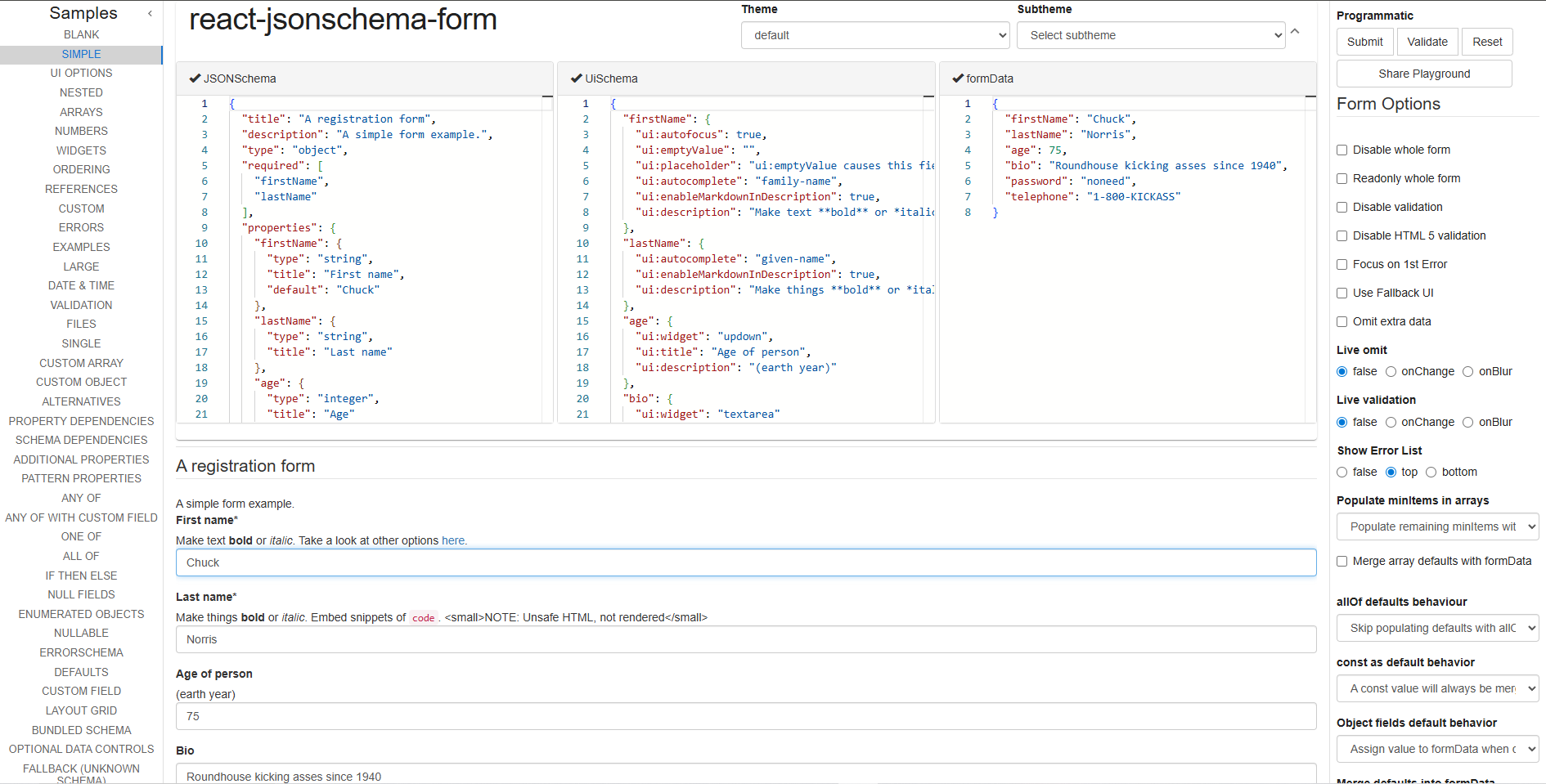The width and height of the screenshot is (1546, 784).
Task: Click Share Playground button
Action: point(1424,74)
